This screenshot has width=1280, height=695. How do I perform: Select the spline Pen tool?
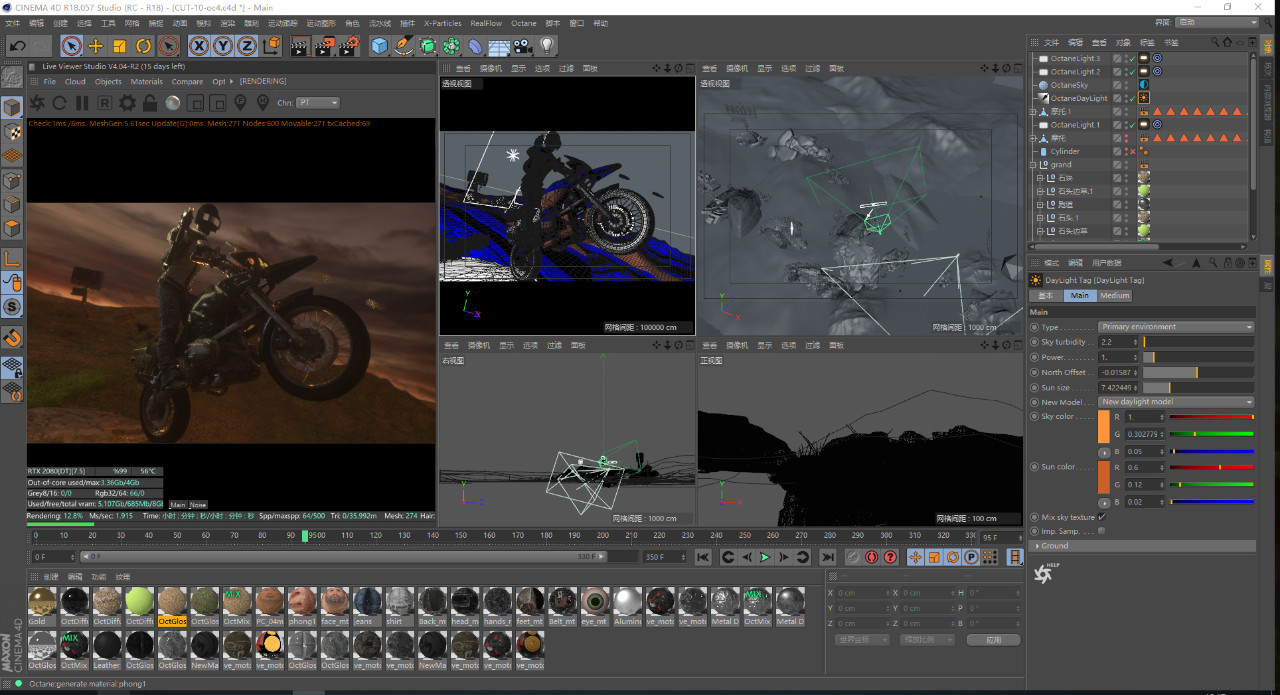[x=404, y=45]
